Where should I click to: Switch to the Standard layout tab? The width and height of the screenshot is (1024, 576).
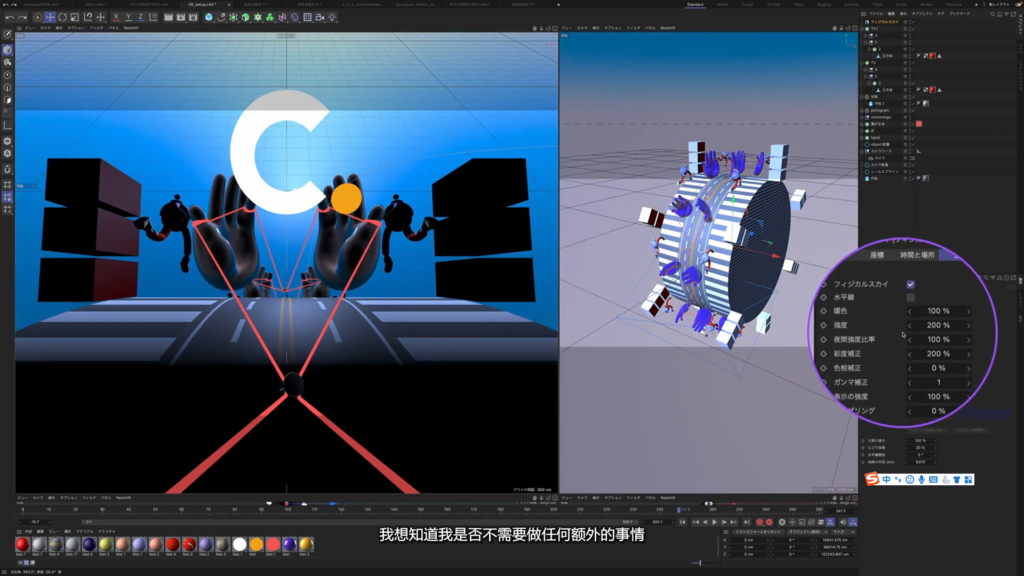point(695,4)
